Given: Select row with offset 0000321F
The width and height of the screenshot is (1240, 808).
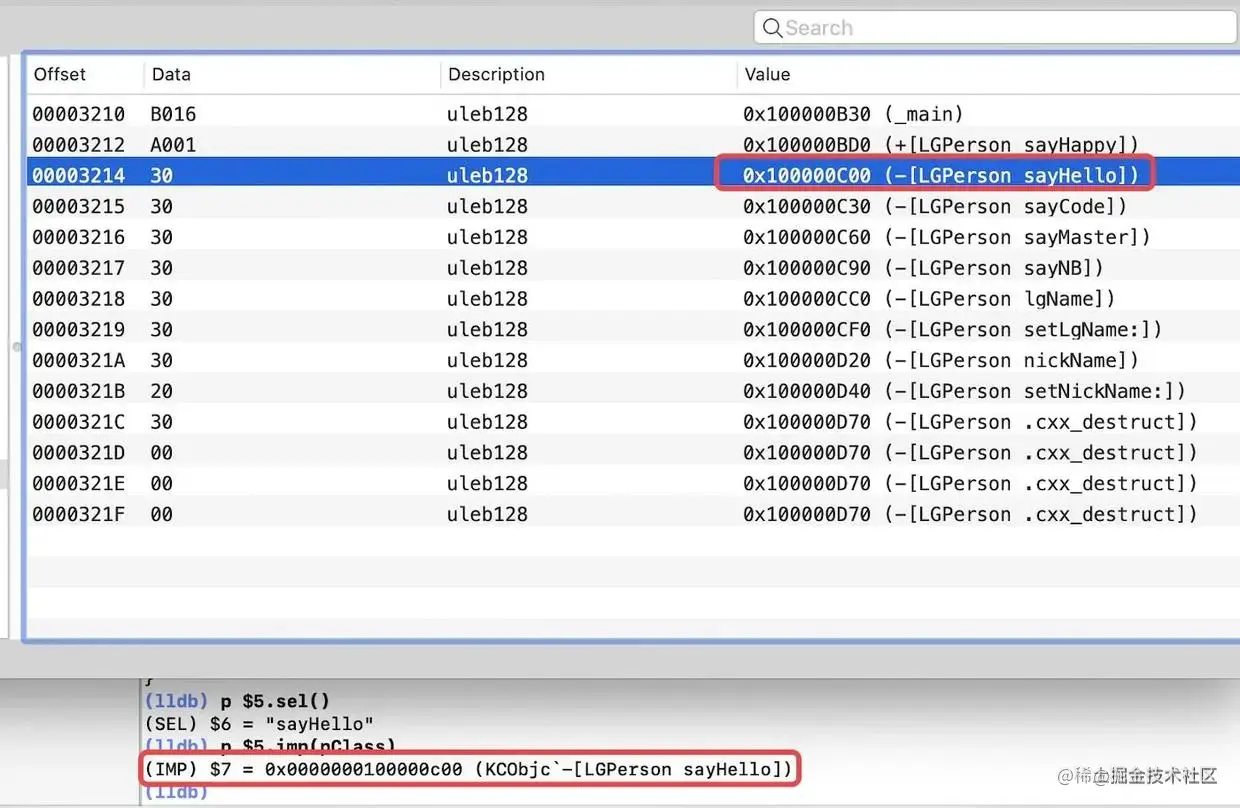Looking at the screenshot, I should point(632,514).
